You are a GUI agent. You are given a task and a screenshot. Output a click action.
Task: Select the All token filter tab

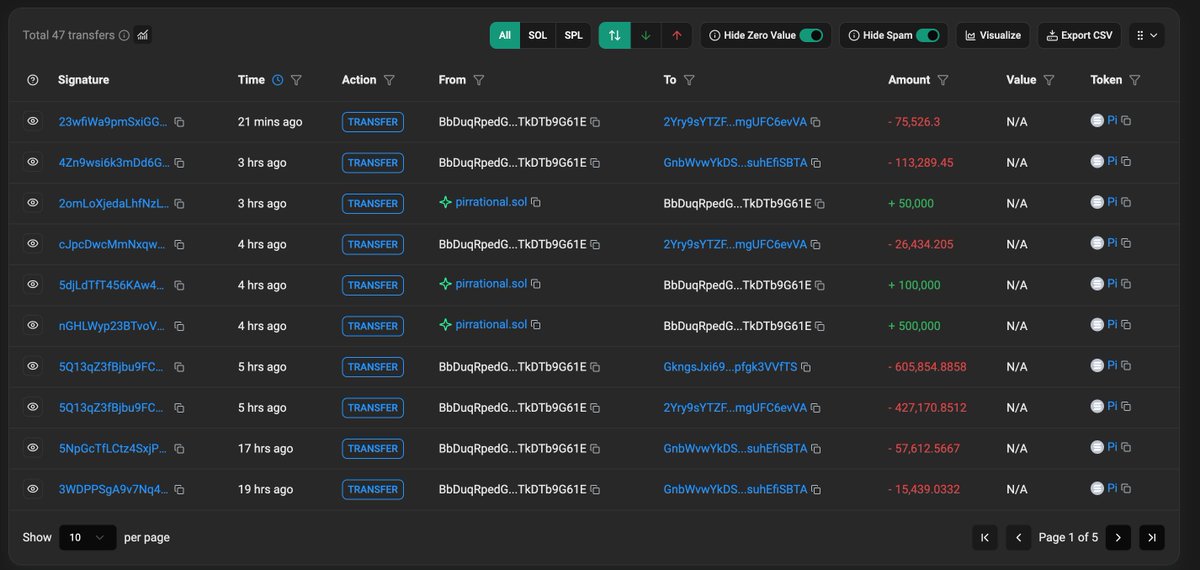505,35
